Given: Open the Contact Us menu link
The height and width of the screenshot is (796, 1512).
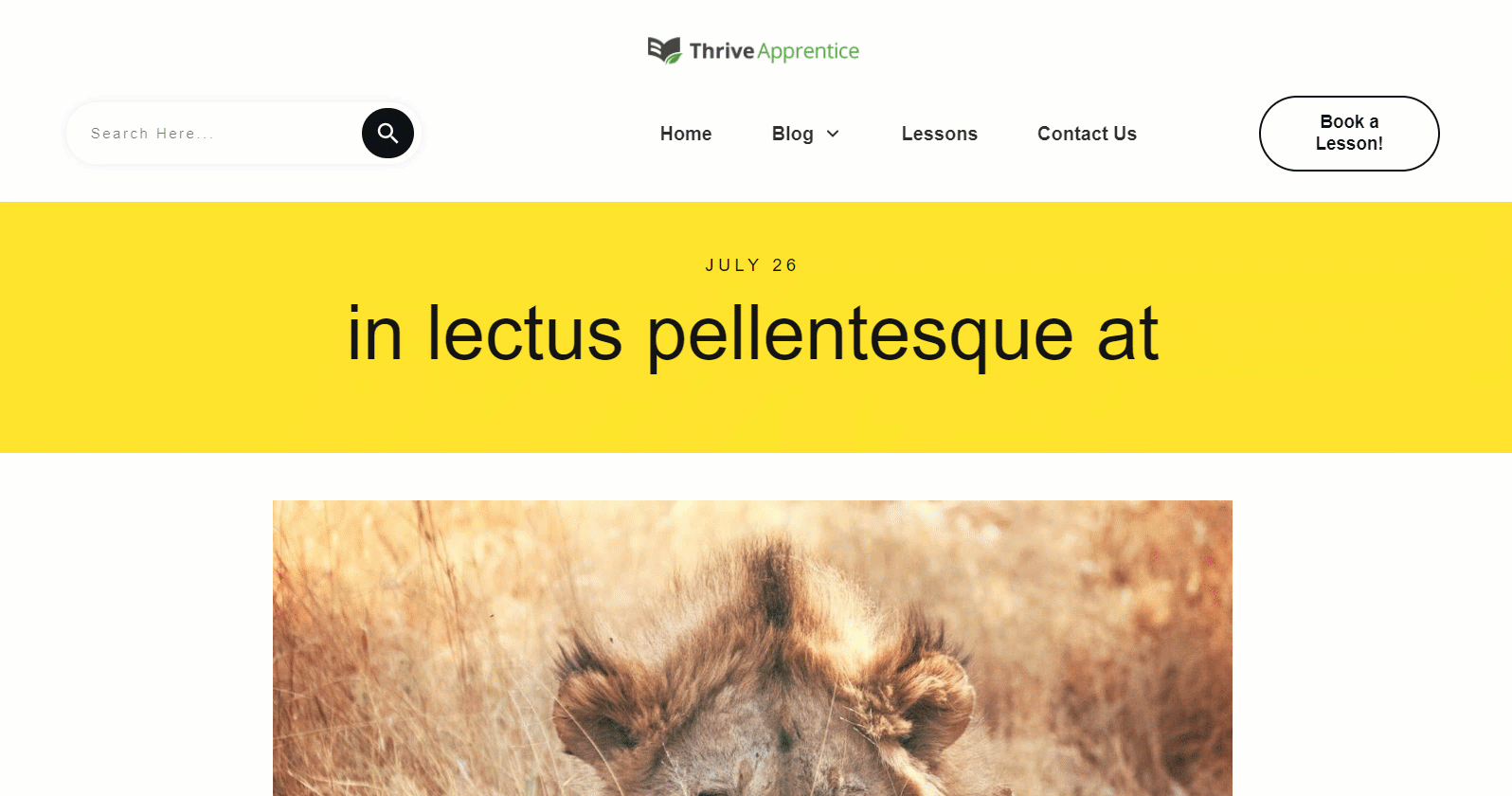Looking at the screenshot, I should 1087,134.
